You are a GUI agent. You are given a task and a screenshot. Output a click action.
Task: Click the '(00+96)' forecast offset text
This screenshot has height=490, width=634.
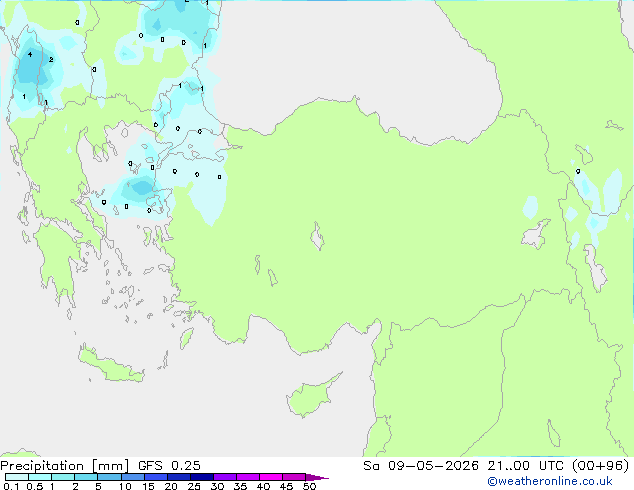click(600, 466)
